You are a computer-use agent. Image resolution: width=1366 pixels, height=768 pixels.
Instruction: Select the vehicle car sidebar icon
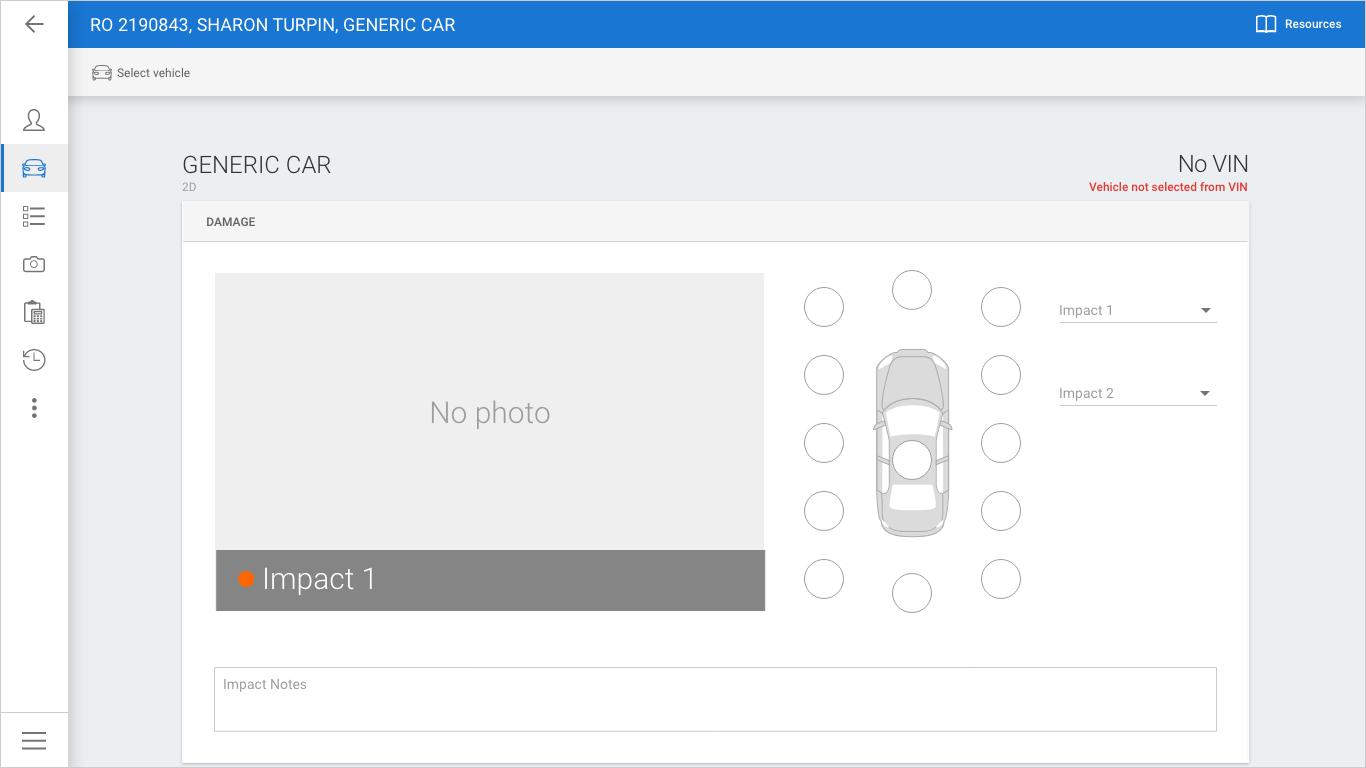[x=34, y=168]
